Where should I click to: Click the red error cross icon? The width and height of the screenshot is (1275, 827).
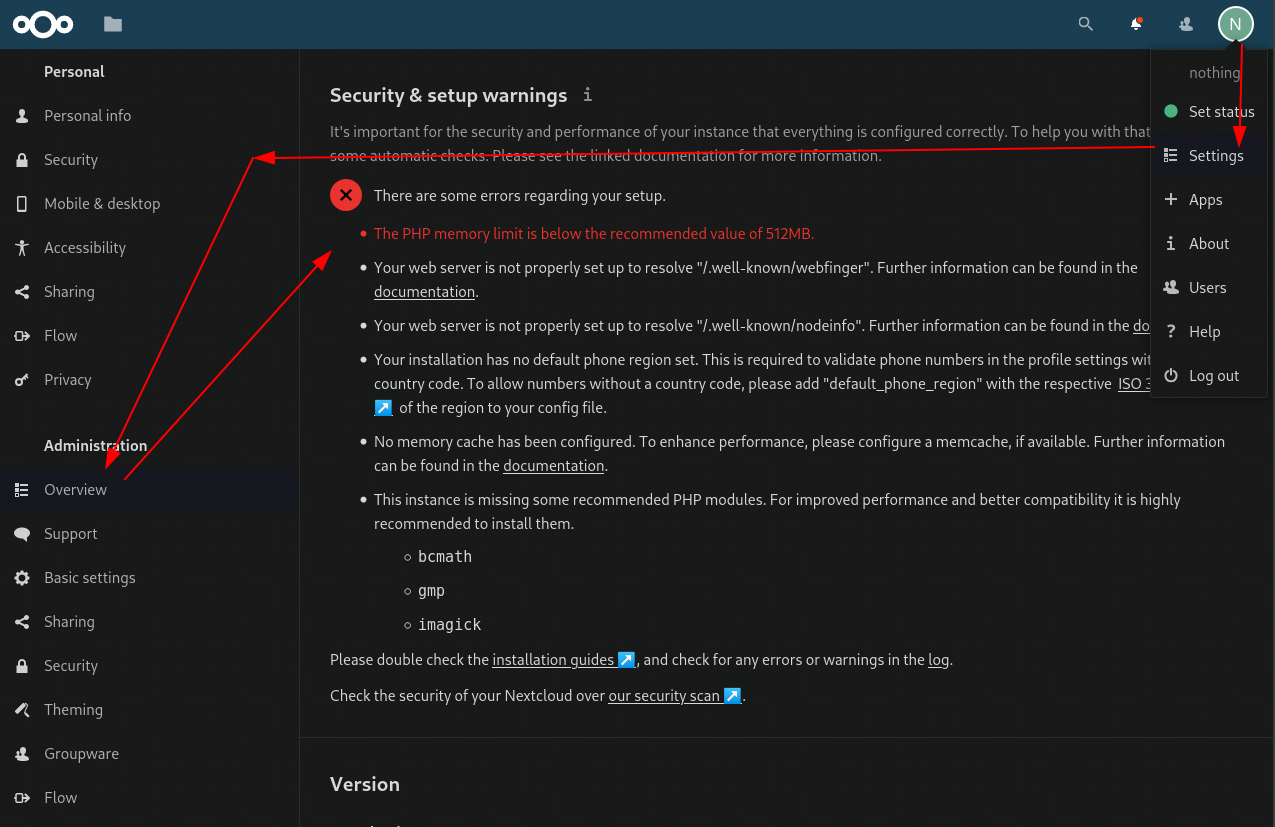click(x=346, y=196)
